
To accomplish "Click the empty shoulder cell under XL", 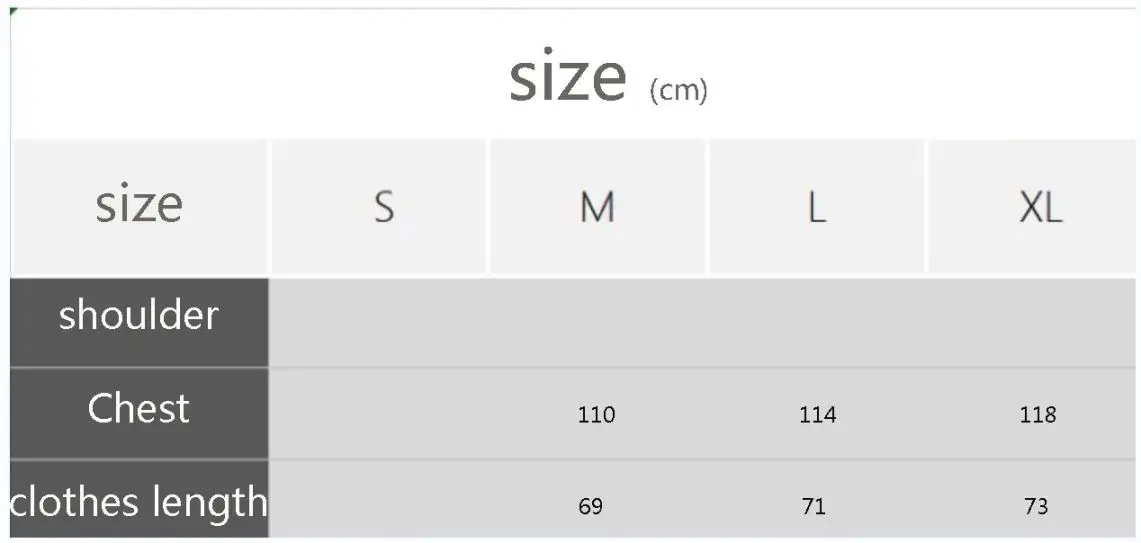I will [x=1037, y=322].
